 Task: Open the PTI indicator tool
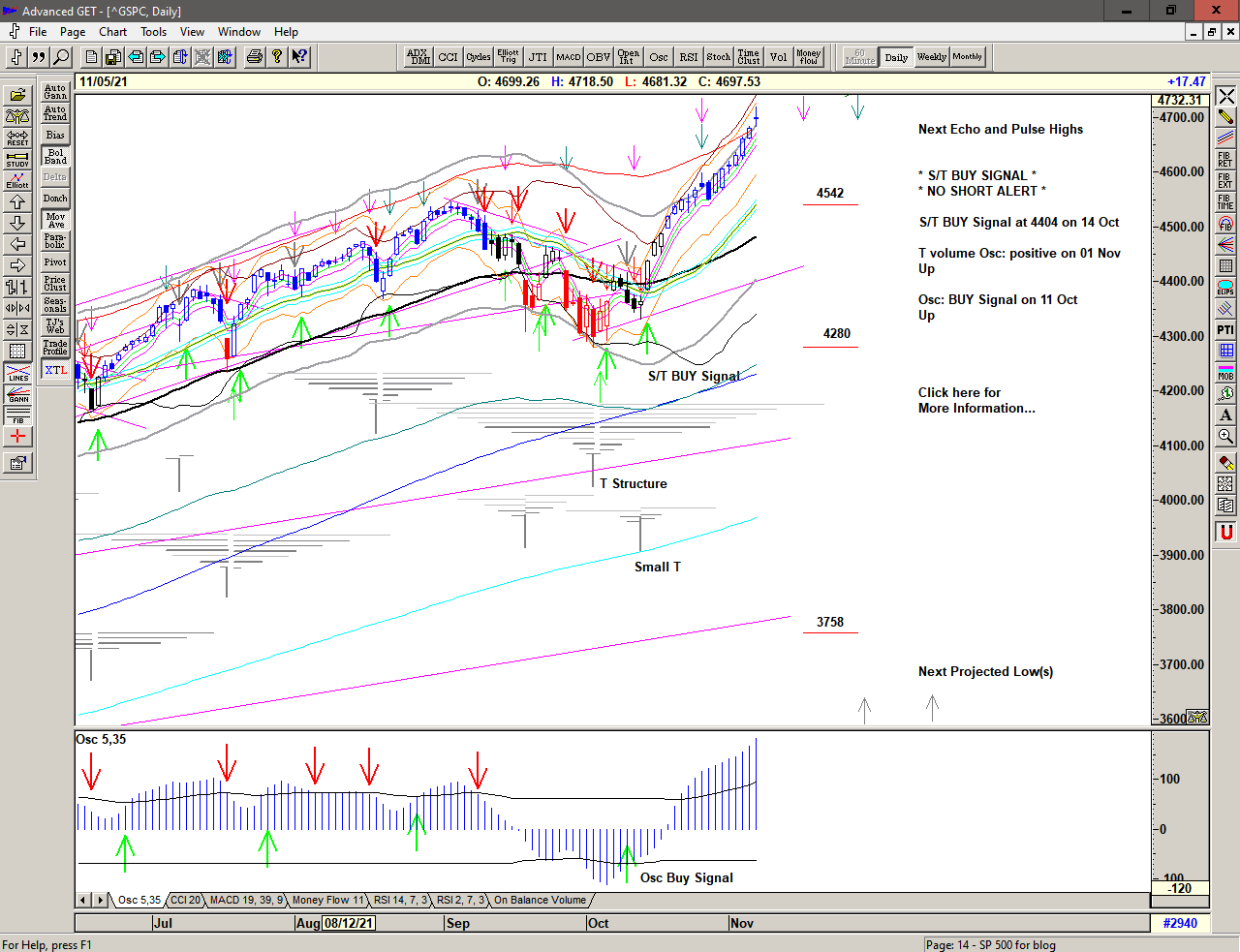coord(1225,330)
